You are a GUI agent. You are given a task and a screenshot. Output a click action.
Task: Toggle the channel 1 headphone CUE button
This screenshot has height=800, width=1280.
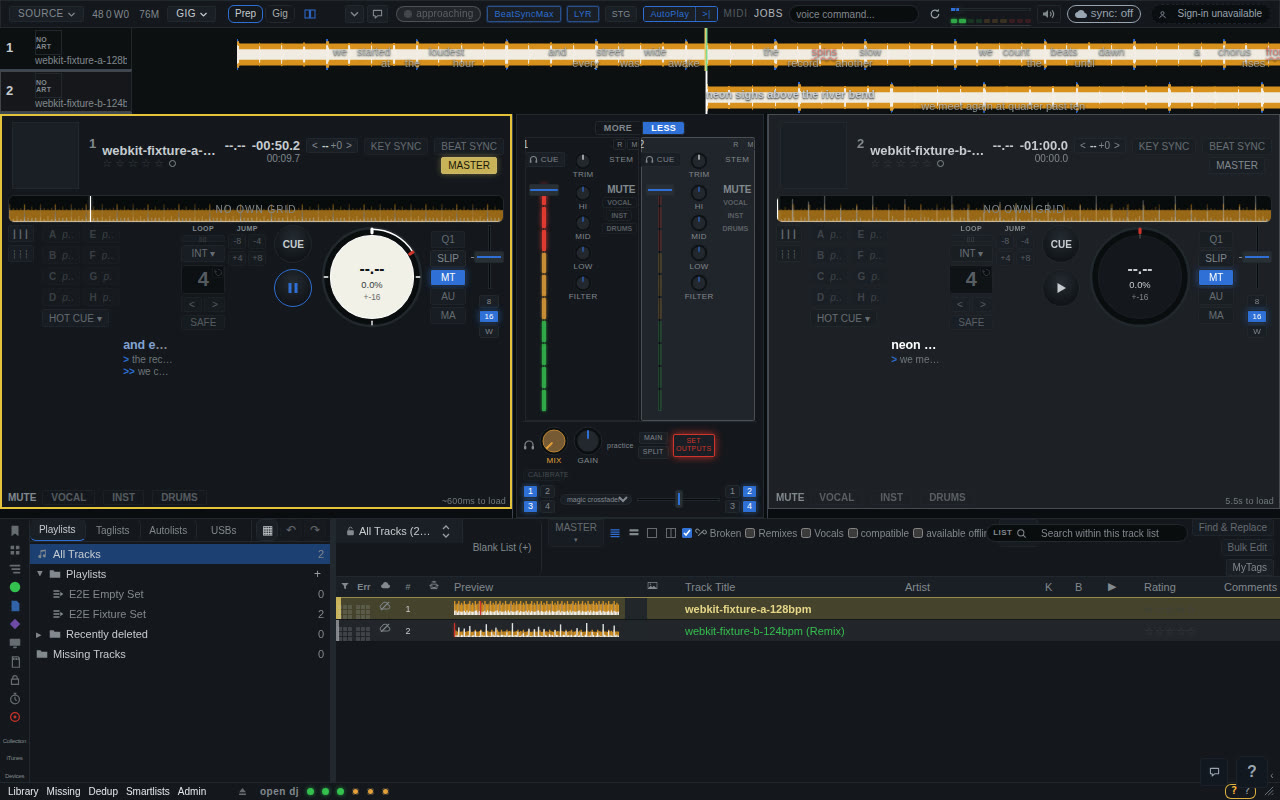(545, 159)
